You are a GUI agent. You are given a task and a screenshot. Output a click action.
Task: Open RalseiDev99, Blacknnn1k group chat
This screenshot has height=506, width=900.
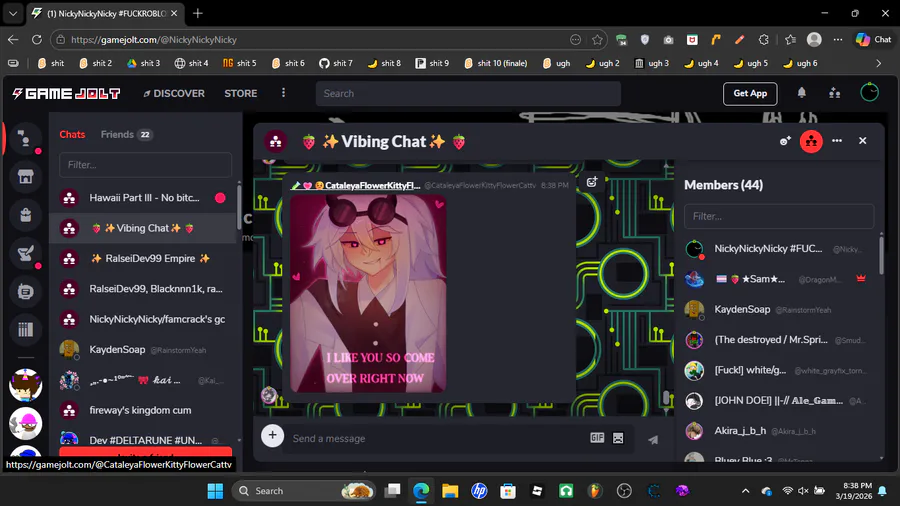pos(143,289)
